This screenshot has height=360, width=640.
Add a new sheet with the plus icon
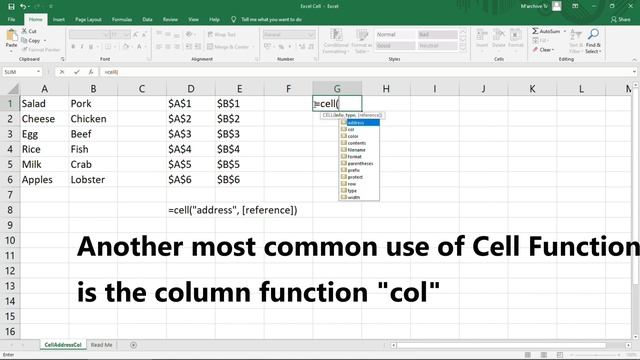click(x=133, y=345)
